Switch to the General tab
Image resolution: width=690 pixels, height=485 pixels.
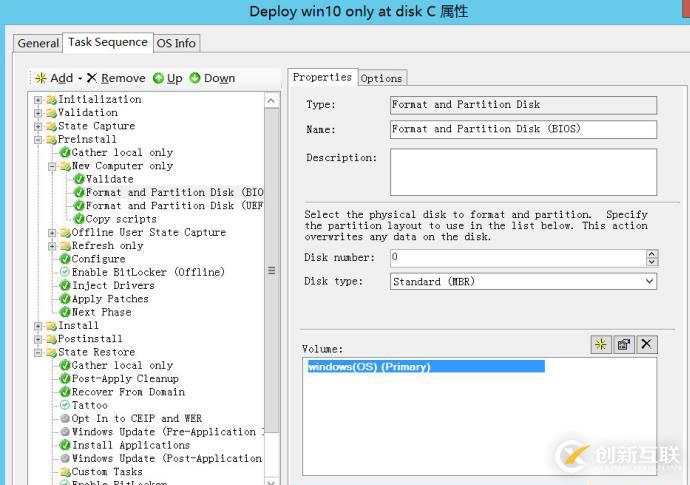[38, 44]
